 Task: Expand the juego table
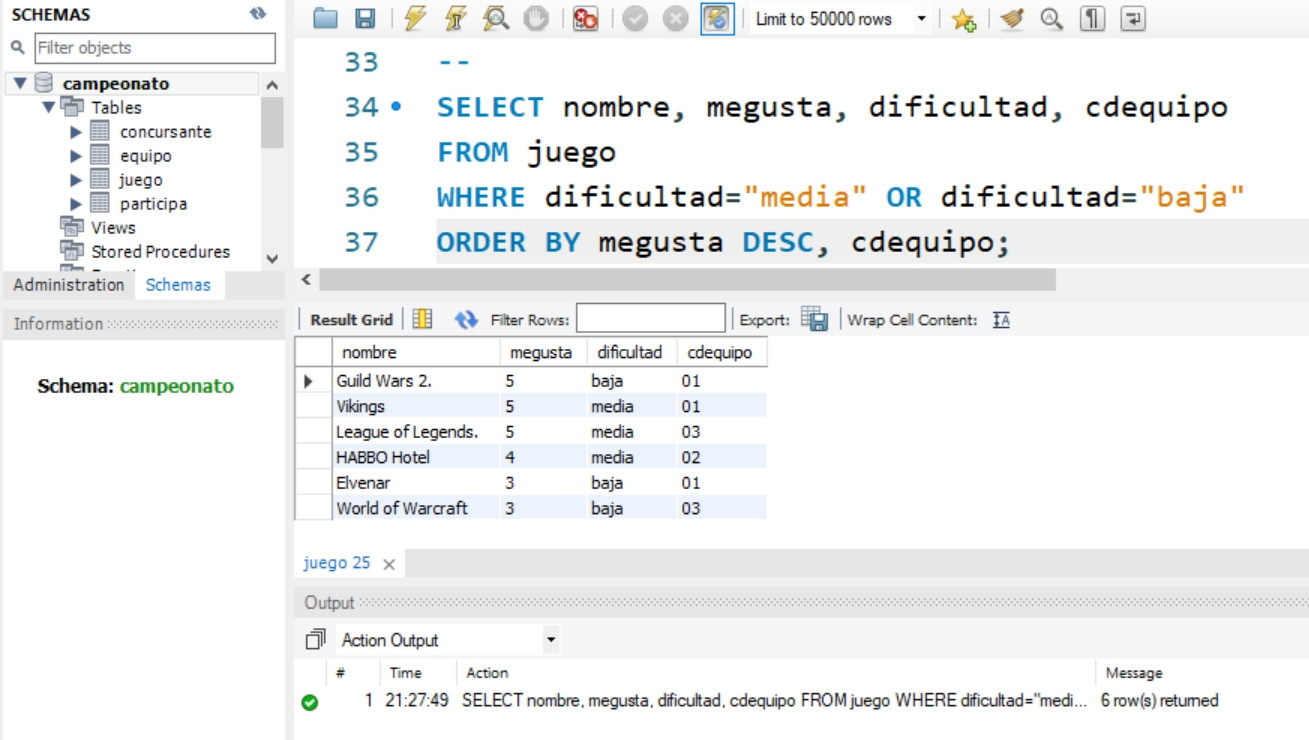tap(76, 180)
